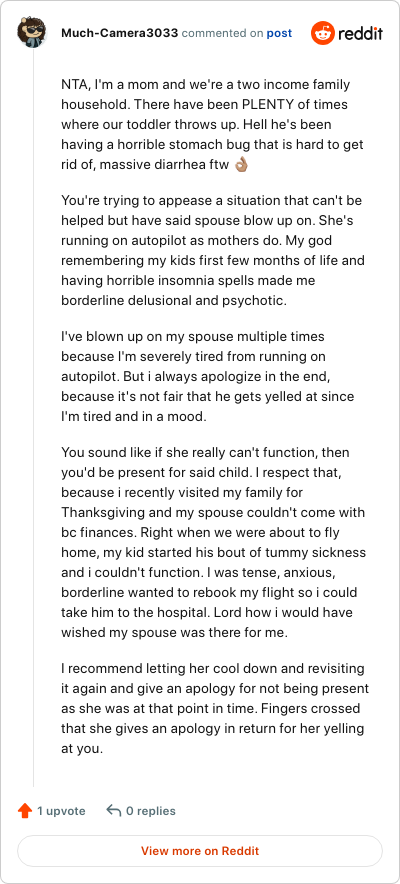Click the "reddit" wordmark in the header

tap(361, 33)
